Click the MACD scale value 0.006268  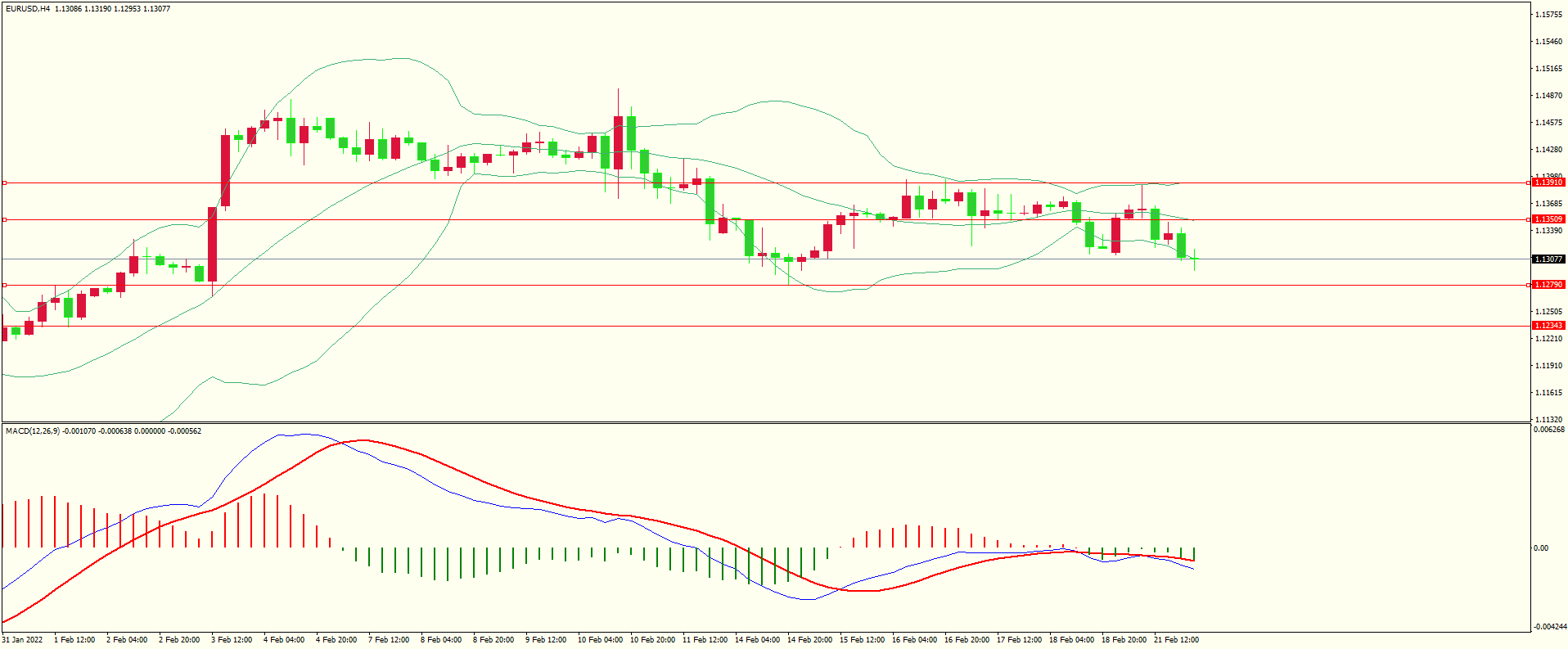click(x=1549, y=430)
